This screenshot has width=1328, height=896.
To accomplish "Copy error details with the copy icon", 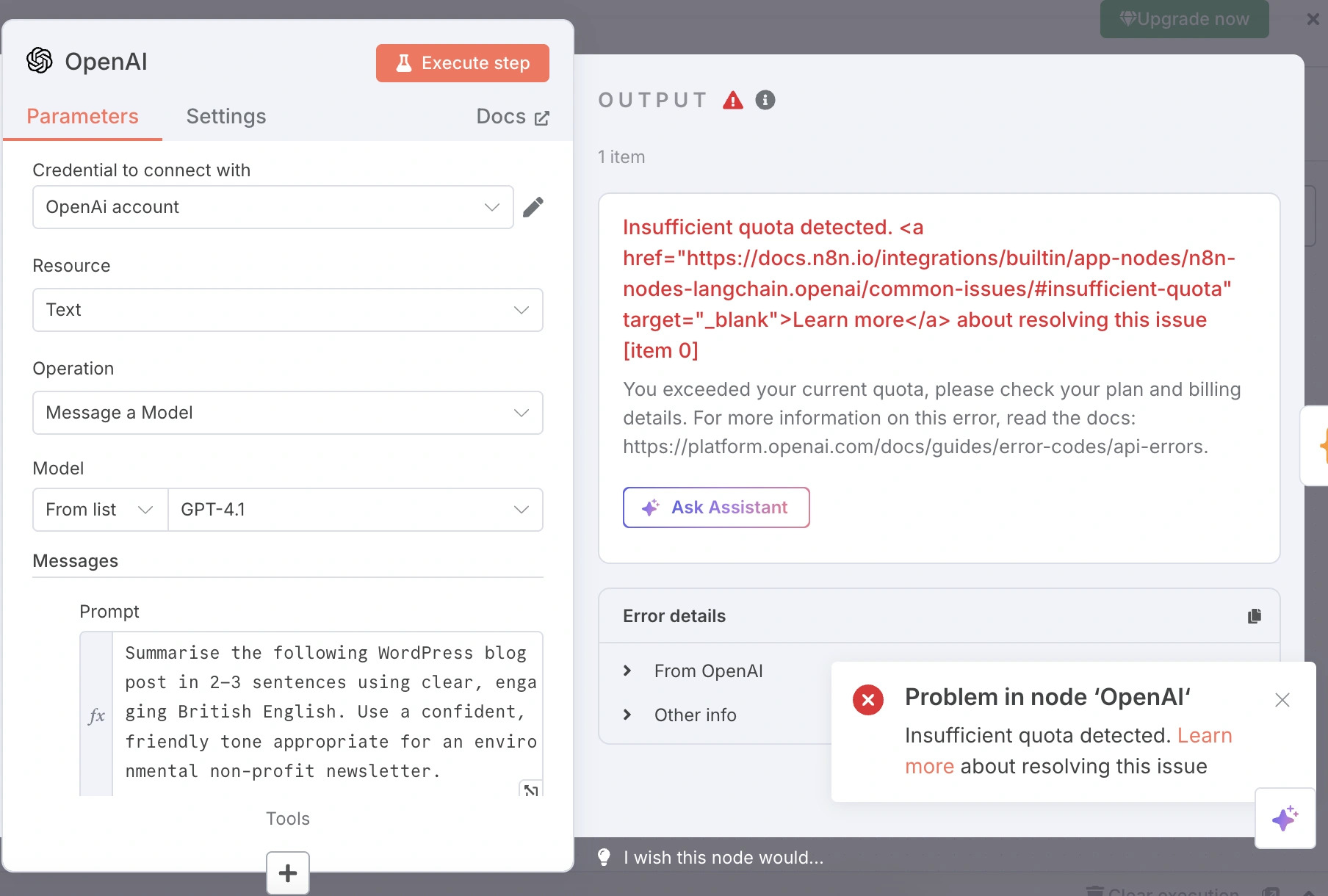I will pos(1255,616).
